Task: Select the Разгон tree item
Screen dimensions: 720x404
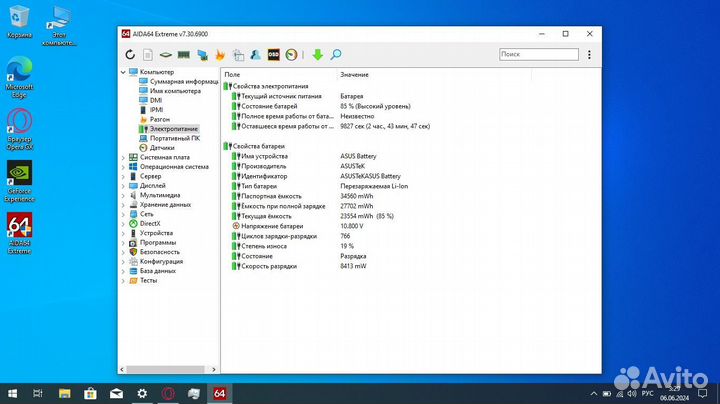Action: (x=155, y=119)
